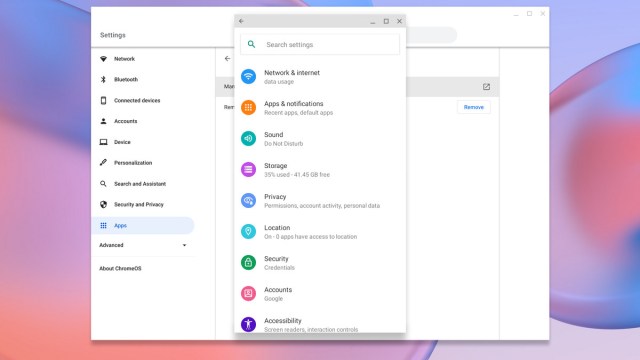Click the blue Privacy eye icon
640x360 pixels.
[x=248, y=200]
